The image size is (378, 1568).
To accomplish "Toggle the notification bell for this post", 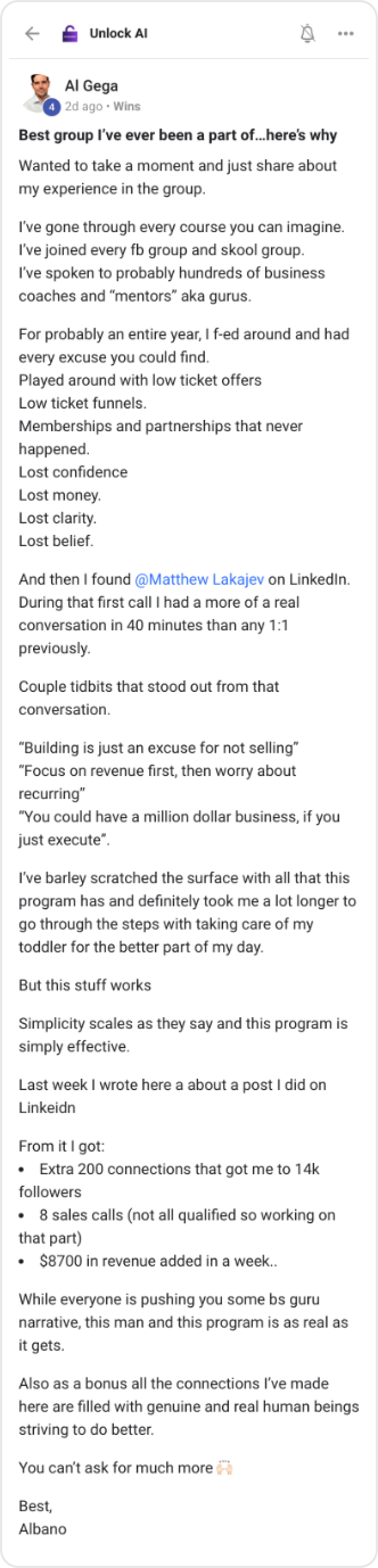I will point(308,34).
